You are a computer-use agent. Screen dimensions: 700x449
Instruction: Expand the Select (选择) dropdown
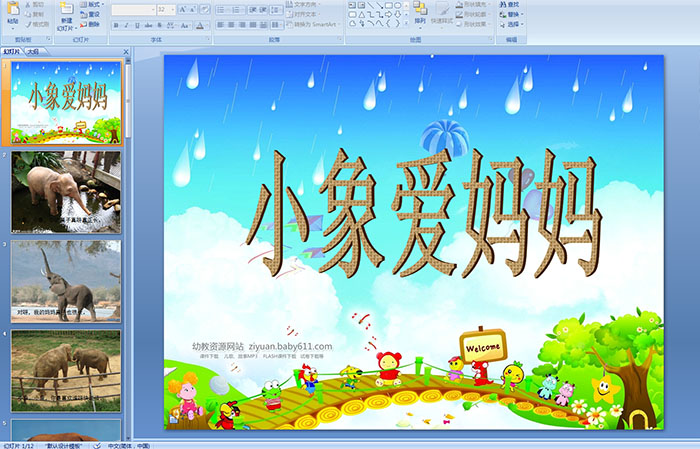click(x=513, y=25)
